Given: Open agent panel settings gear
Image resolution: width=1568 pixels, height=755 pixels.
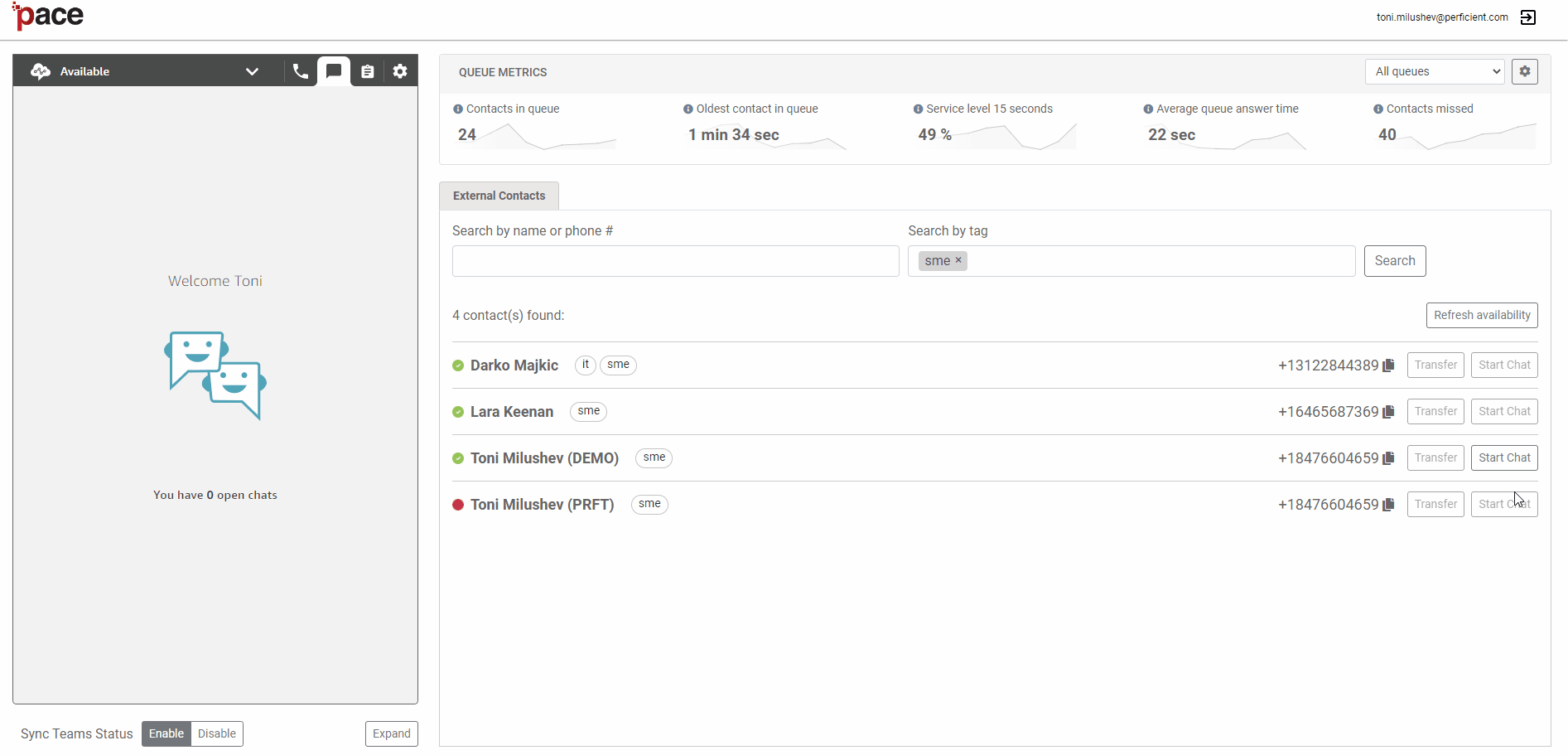Looking at the screenshot, I should [400, 71].
